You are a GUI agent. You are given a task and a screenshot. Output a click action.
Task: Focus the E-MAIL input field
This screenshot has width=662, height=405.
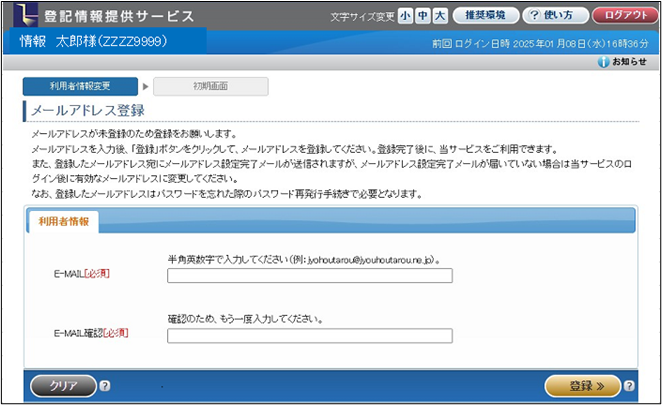pyautogui.click(x=310, y=275)
